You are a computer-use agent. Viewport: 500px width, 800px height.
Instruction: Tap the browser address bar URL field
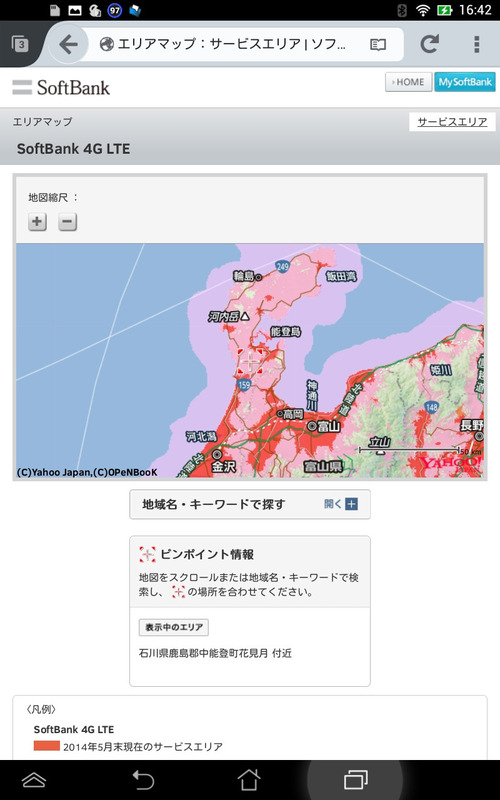point(232,44)
